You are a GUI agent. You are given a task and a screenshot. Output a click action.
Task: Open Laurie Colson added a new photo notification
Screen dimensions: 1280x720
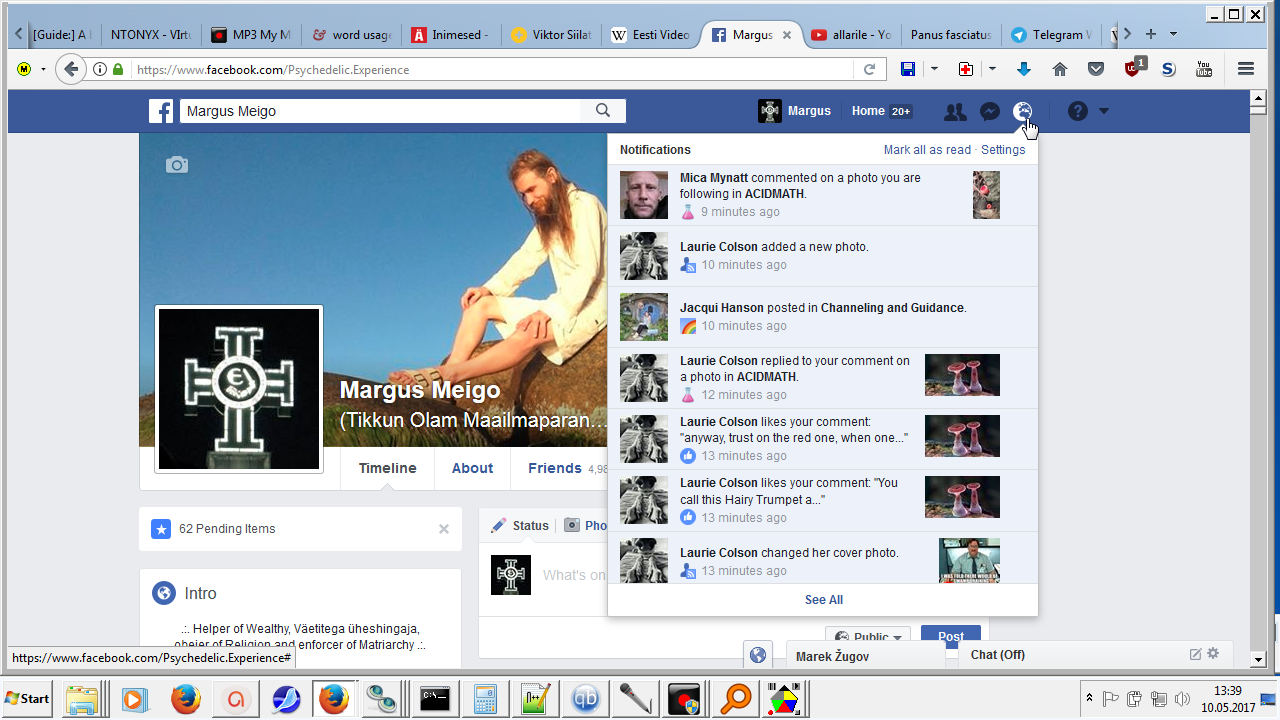[x=823, y=256]
